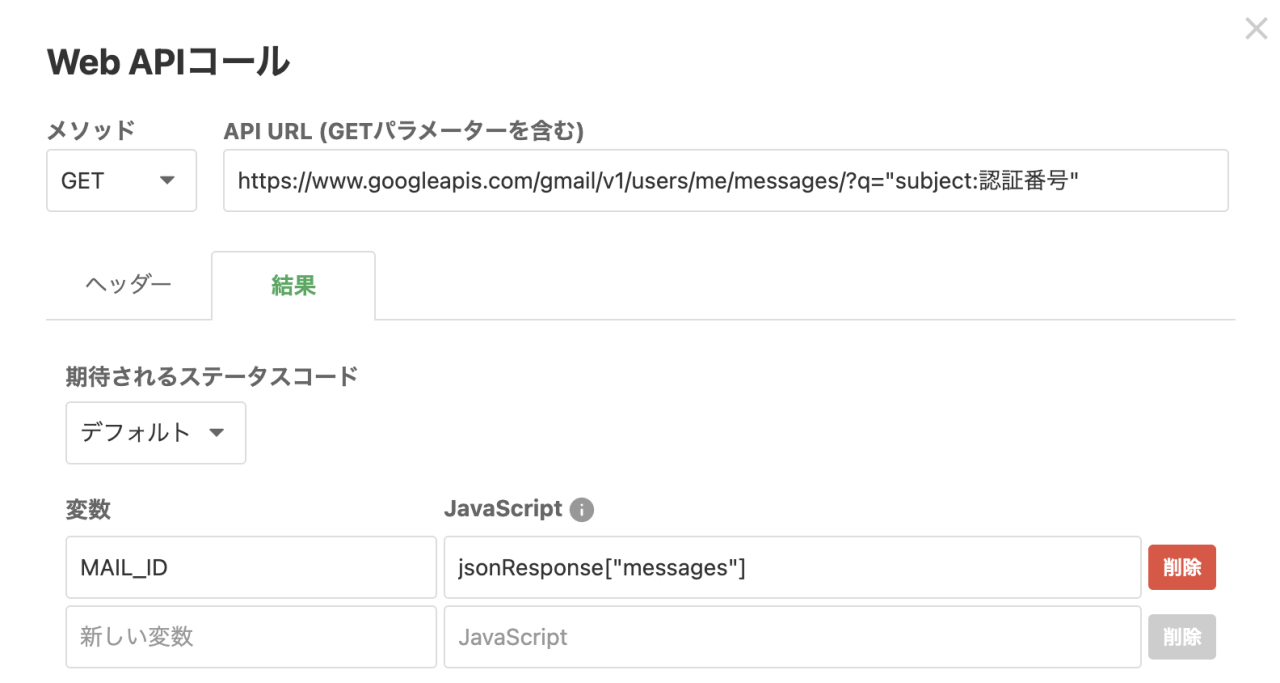The image size is (1280, 683).
Task: Select the 結果 tab
Action: [x=293, y=285]
